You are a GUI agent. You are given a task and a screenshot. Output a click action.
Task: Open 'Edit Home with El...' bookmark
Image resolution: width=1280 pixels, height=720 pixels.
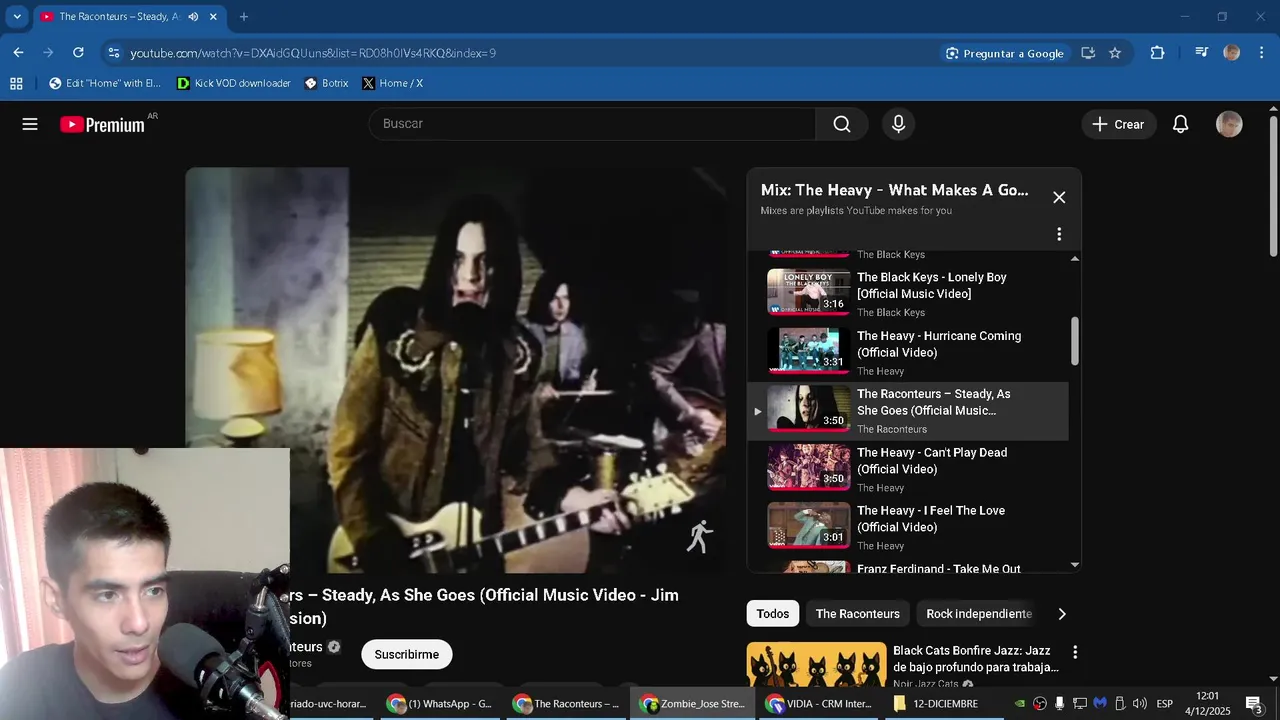[105, 83]
